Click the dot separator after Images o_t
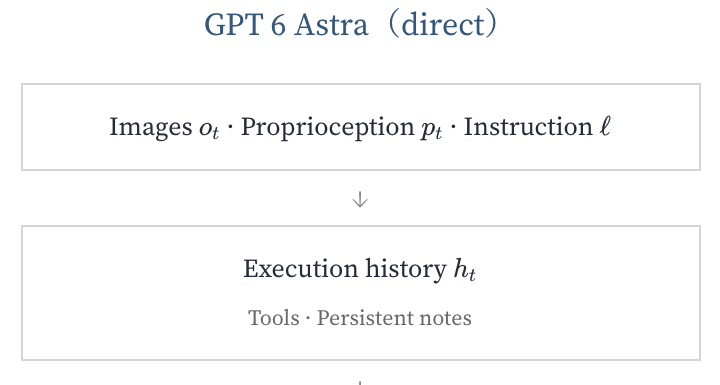720x385 pixels. pyautogui.click(x=230, y=127)
